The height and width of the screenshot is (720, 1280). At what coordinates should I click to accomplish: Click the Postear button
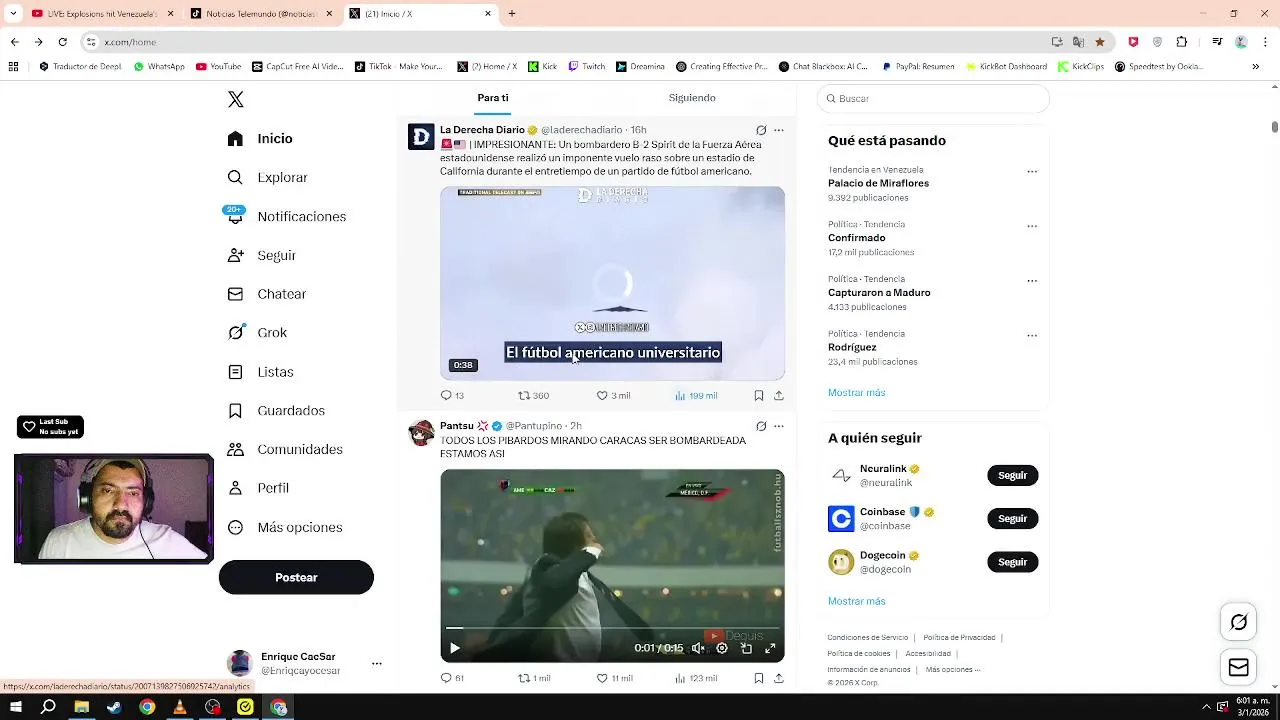[x=296, y=577]
